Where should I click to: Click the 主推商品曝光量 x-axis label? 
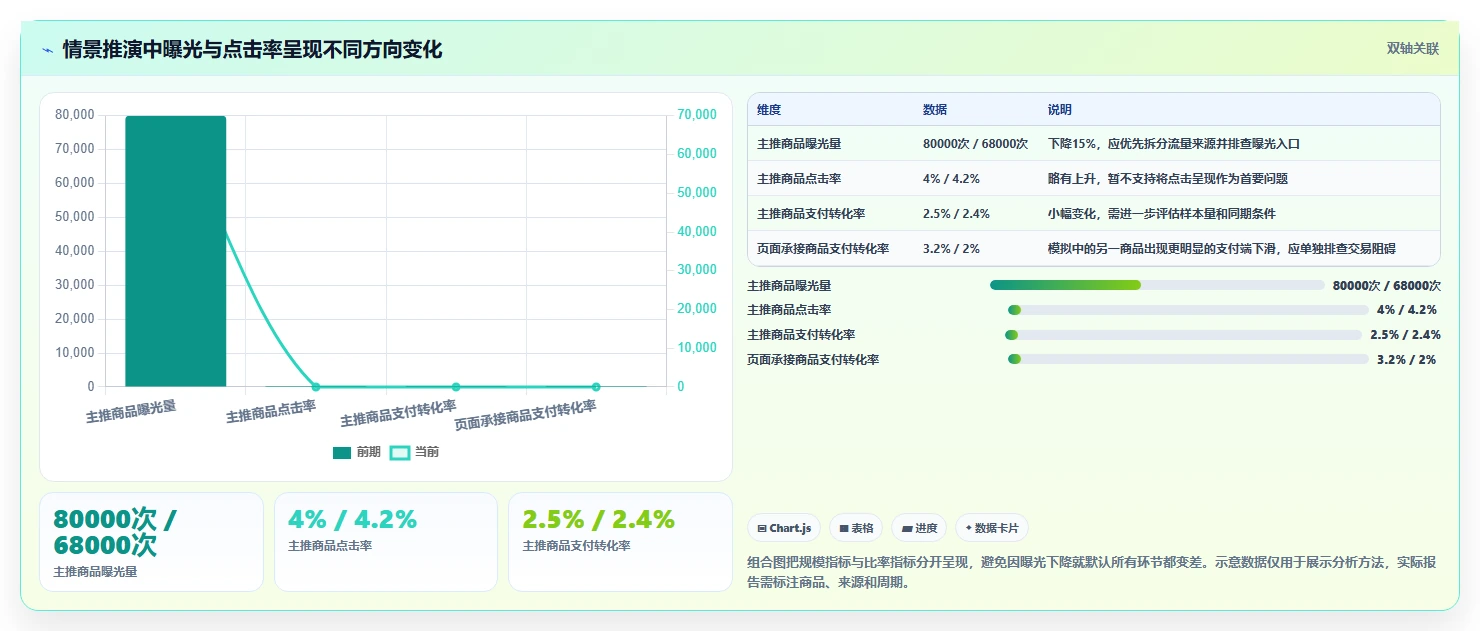coord(131,411)
